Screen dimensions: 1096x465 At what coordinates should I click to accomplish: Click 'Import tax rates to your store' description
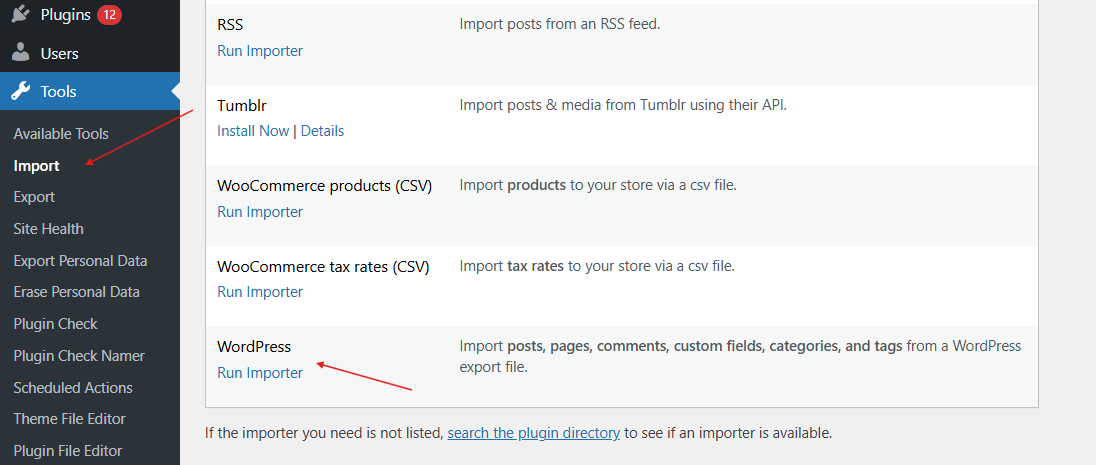[x=597, y=266]
